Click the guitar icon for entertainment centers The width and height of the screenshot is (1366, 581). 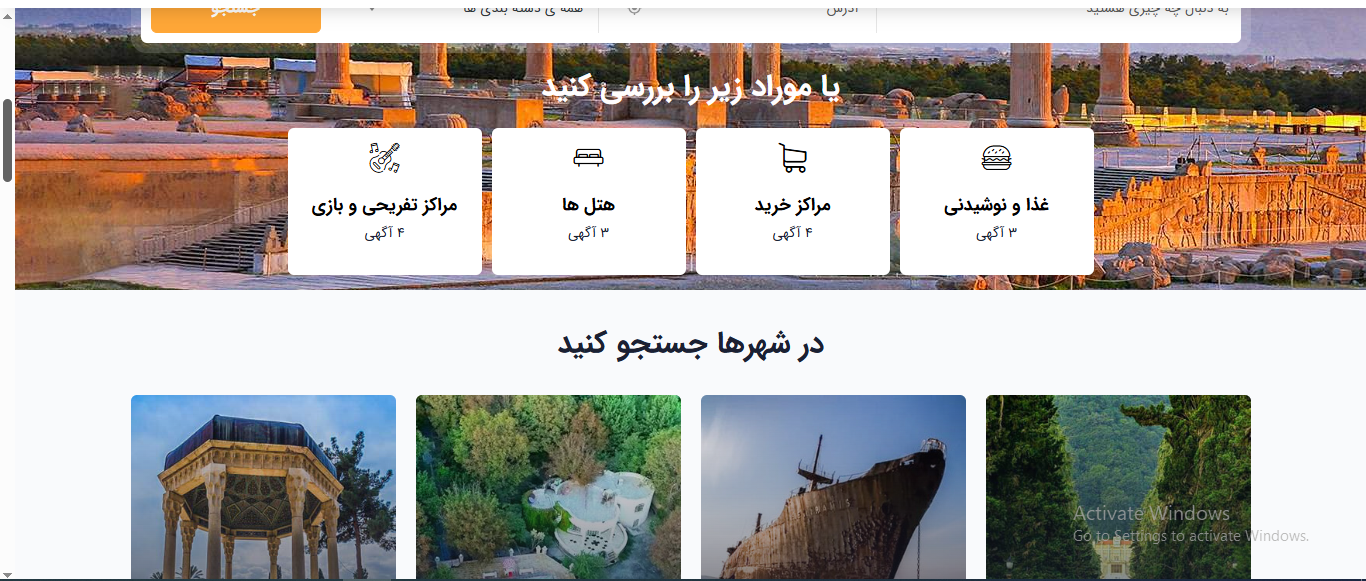(x=384, y=158)
